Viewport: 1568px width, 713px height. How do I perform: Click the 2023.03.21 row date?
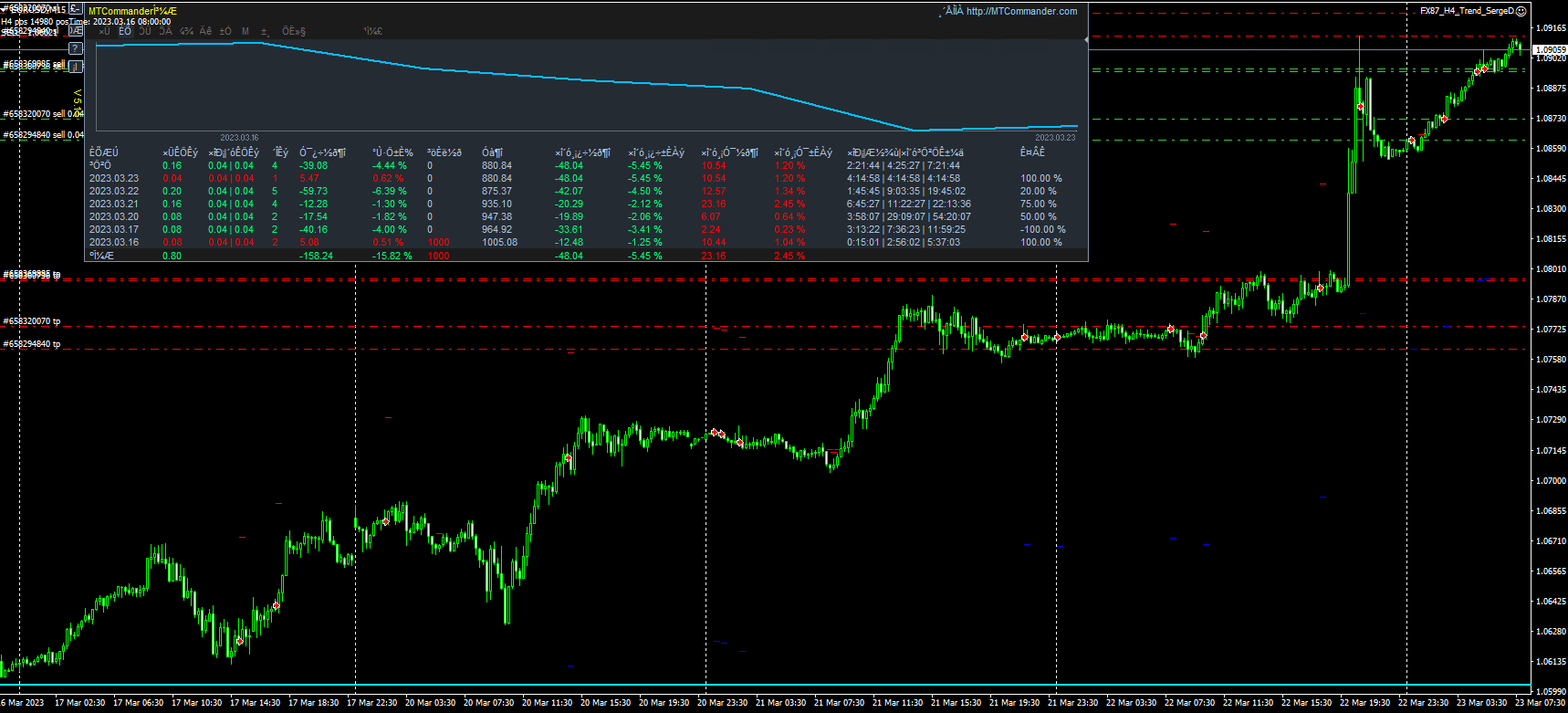(114, 204)
